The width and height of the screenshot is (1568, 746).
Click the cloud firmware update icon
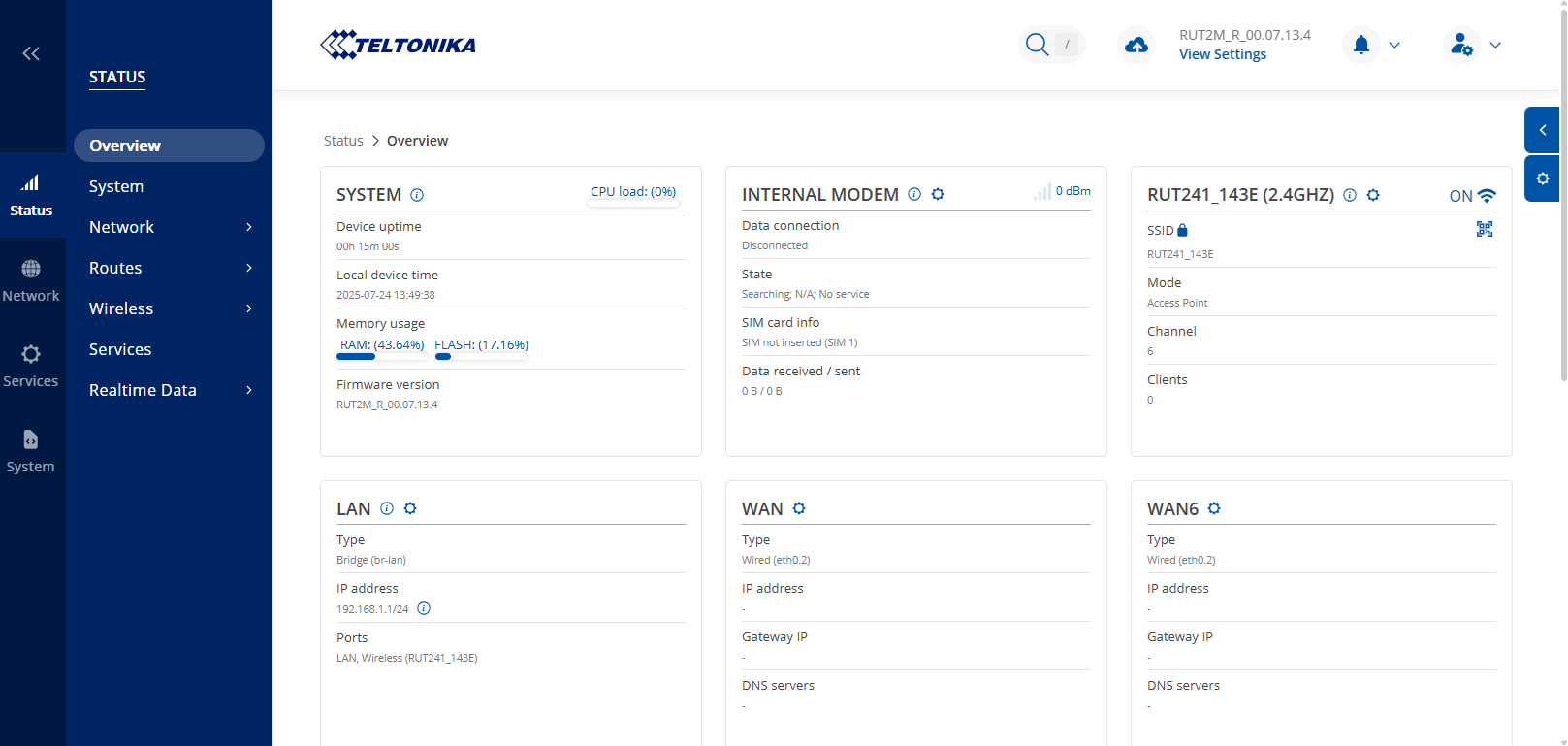coord(1136,45)
